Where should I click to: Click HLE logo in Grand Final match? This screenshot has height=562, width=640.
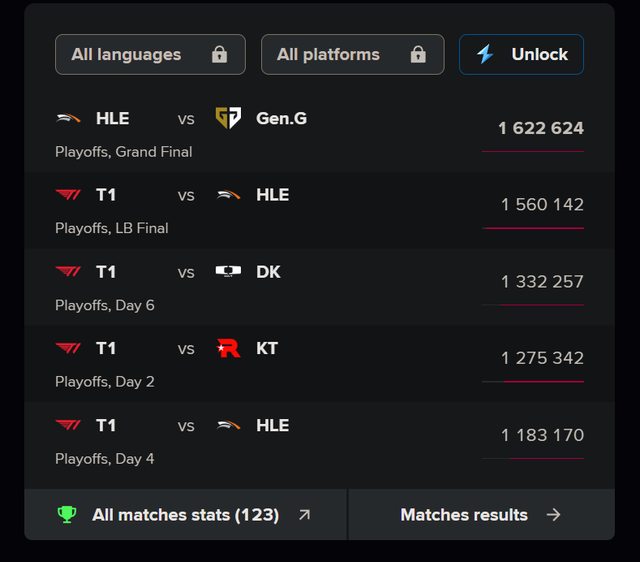(68, 118)
